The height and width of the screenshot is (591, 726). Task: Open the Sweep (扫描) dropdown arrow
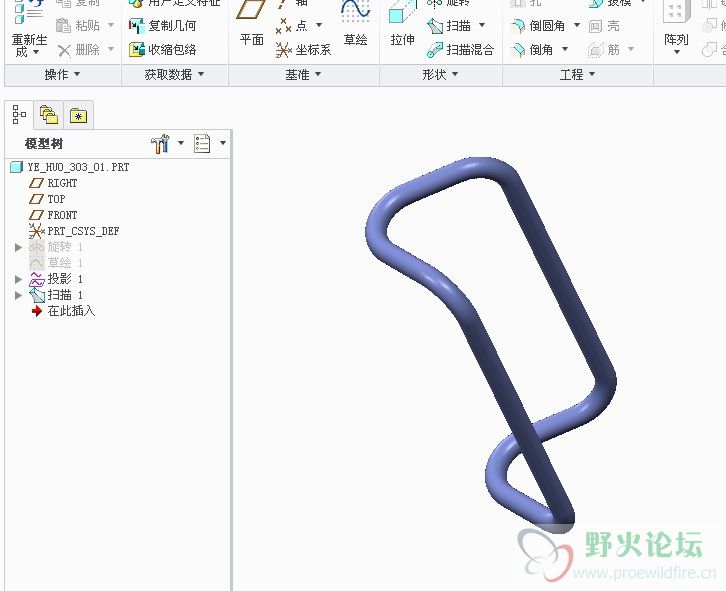482,25
